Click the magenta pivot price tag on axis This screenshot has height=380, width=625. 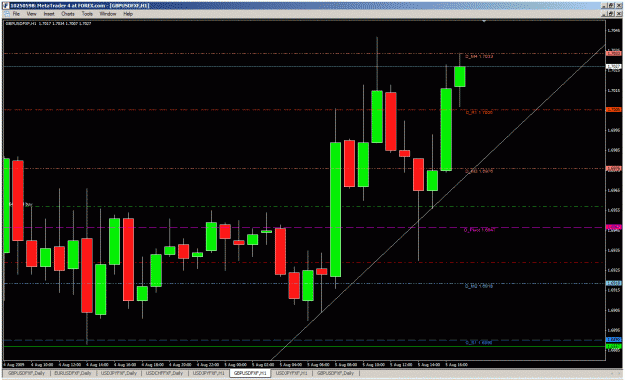coord(613,227)
